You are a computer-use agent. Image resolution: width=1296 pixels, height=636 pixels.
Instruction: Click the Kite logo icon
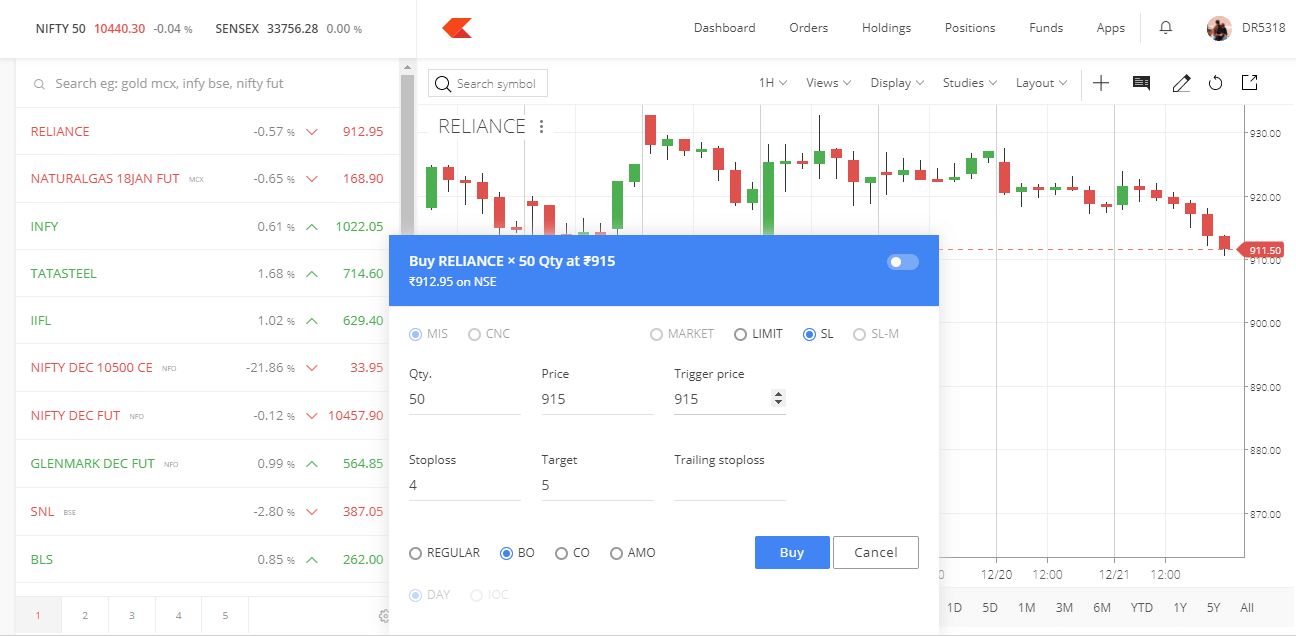(457, 28)
